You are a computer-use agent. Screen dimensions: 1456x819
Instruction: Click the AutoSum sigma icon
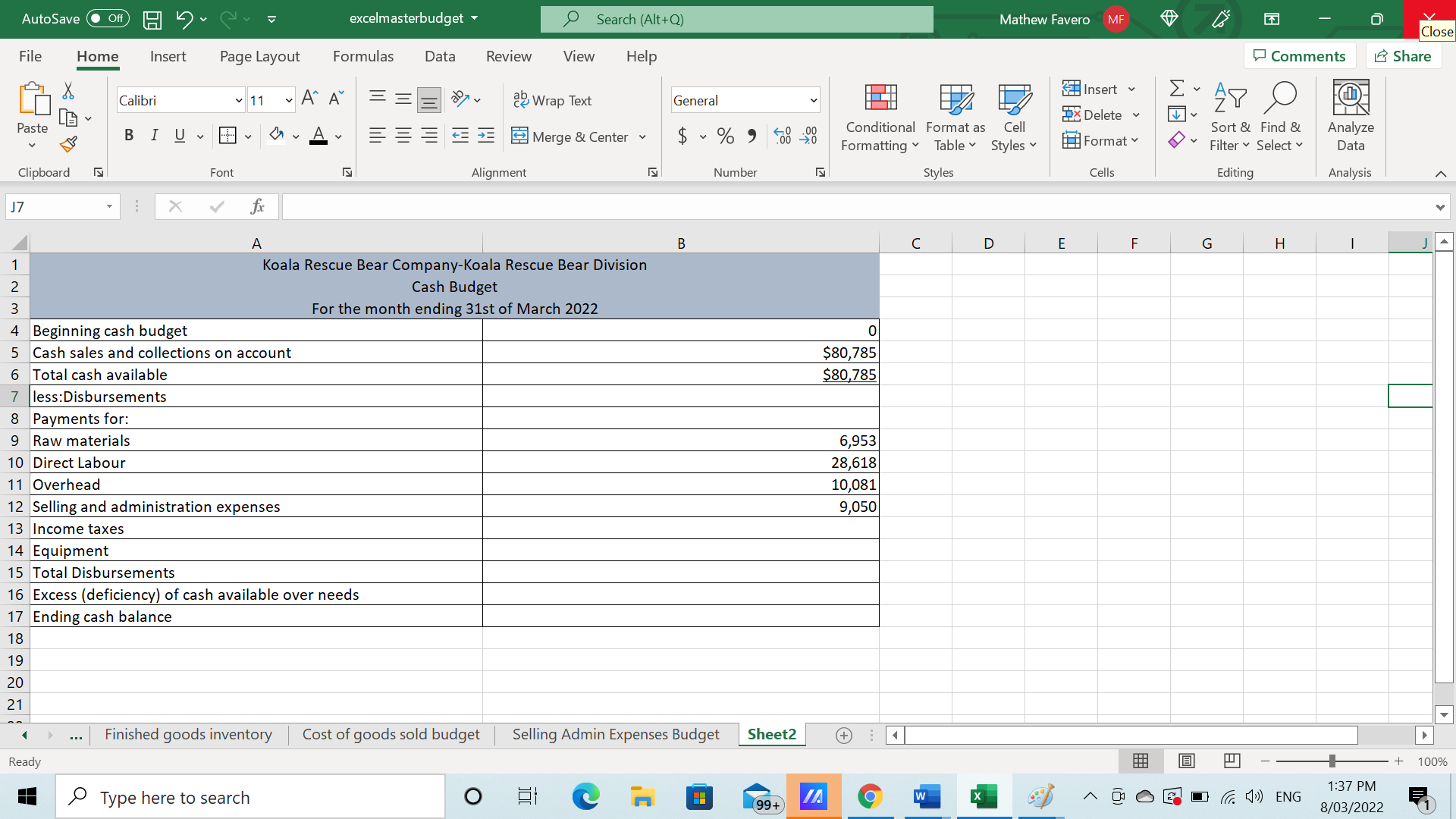coord(1177,89)
